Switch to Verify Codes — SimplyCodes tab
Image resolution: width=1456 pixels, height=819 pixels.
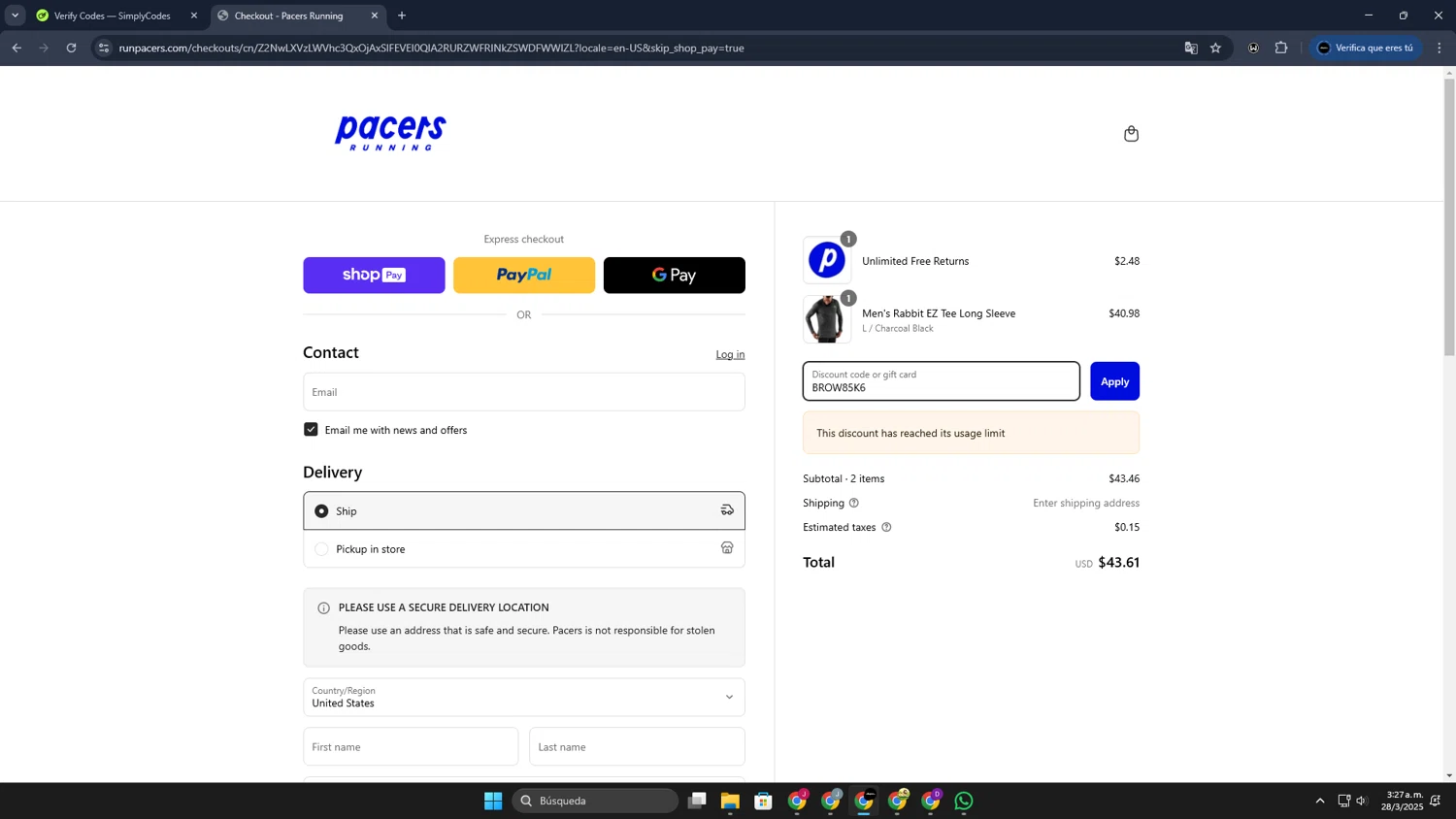(112, 16)
